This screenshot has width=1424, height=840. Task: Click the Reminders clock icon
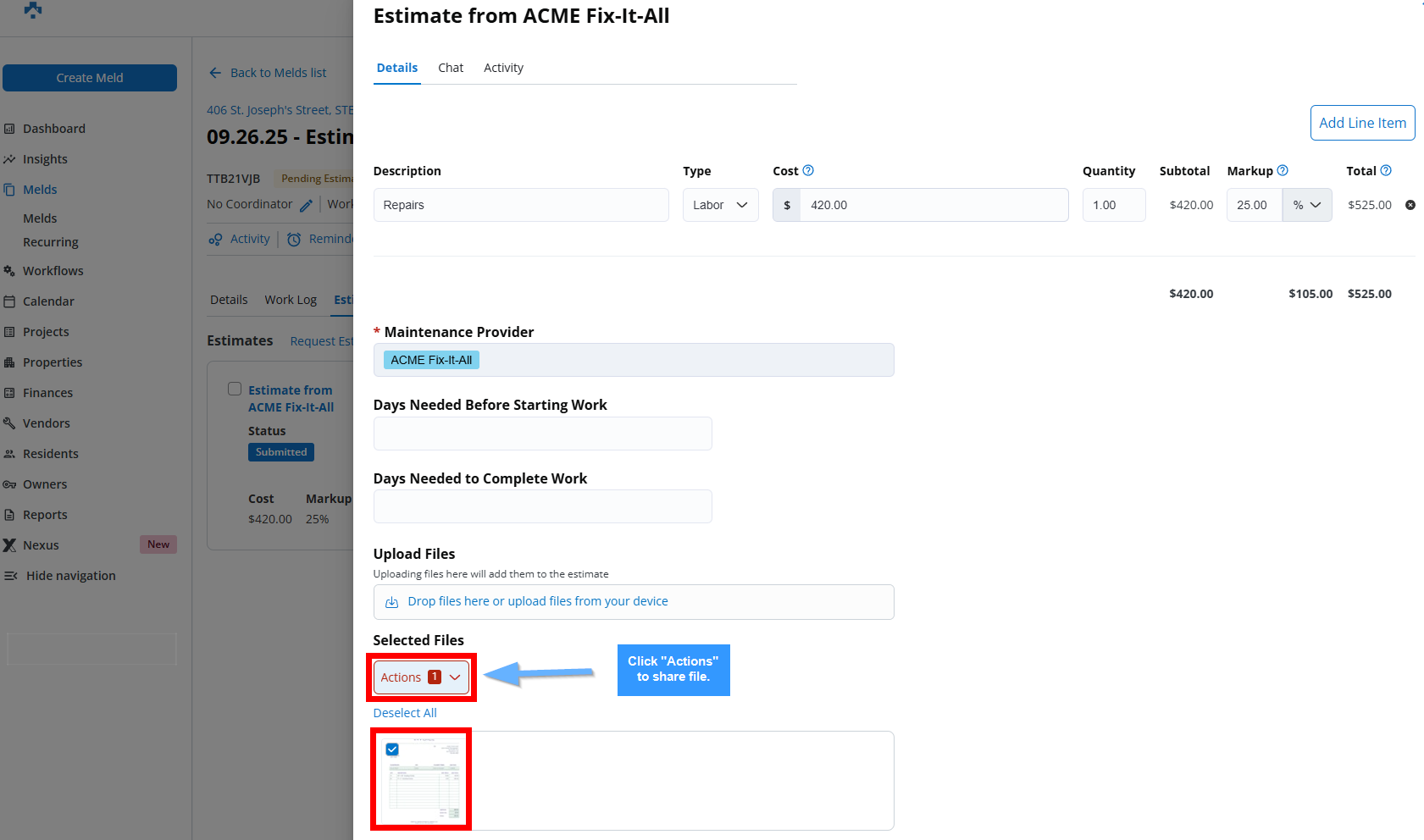(x=294, y=240)
